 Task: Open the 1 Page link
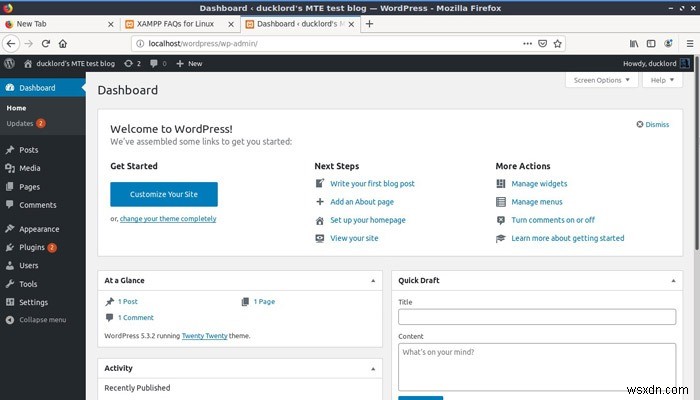264,302
